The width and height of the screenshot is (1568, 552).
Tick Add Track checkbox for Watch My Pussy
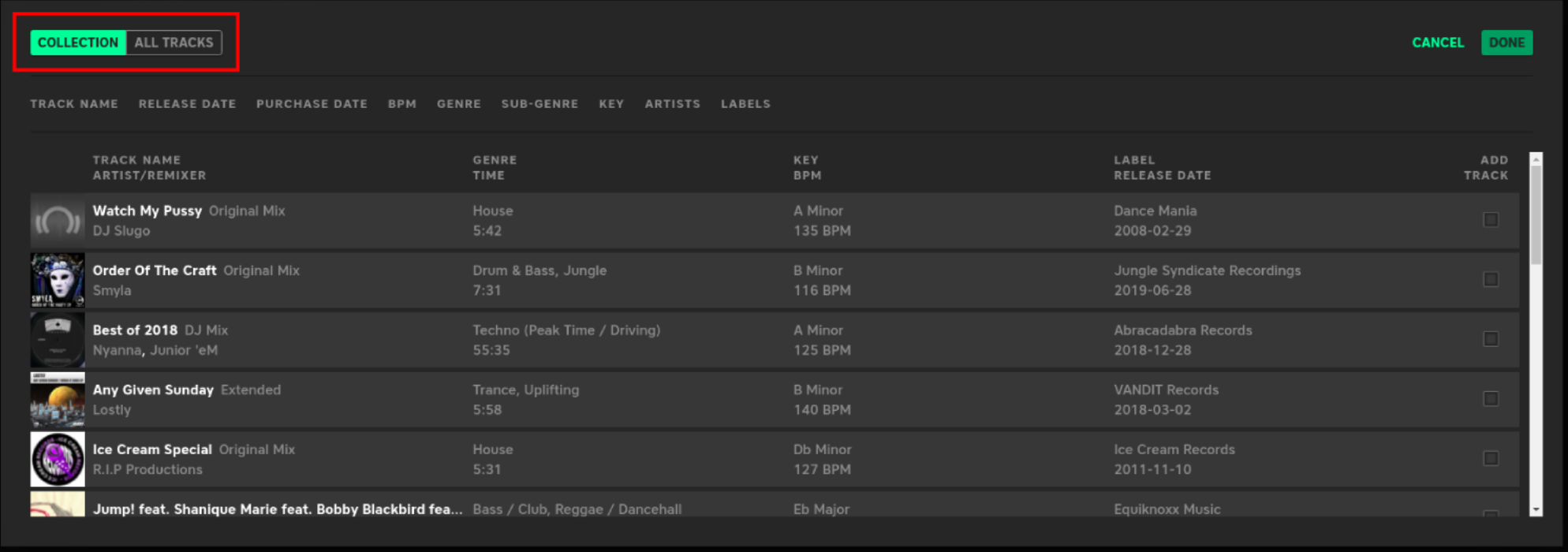tap(1490, 220)
